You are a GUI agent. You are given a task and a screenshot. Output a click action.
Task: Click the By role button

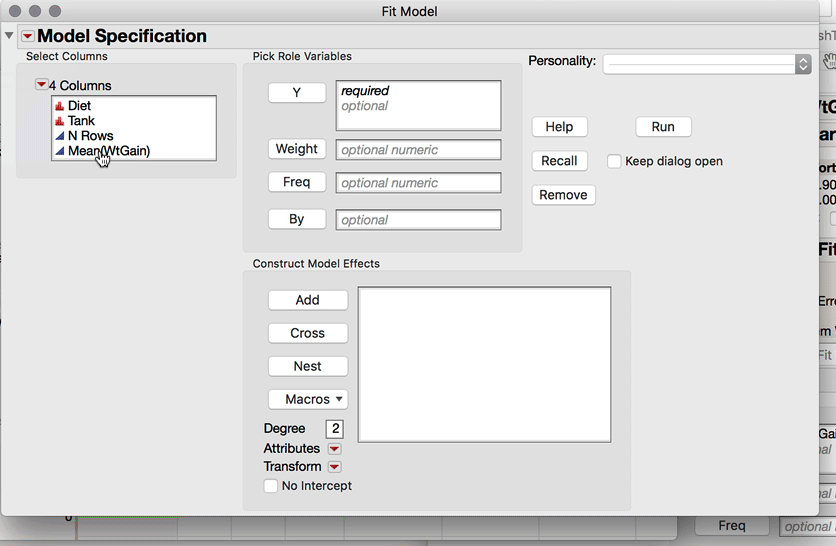pyautogui.click(x=297, y=219)
